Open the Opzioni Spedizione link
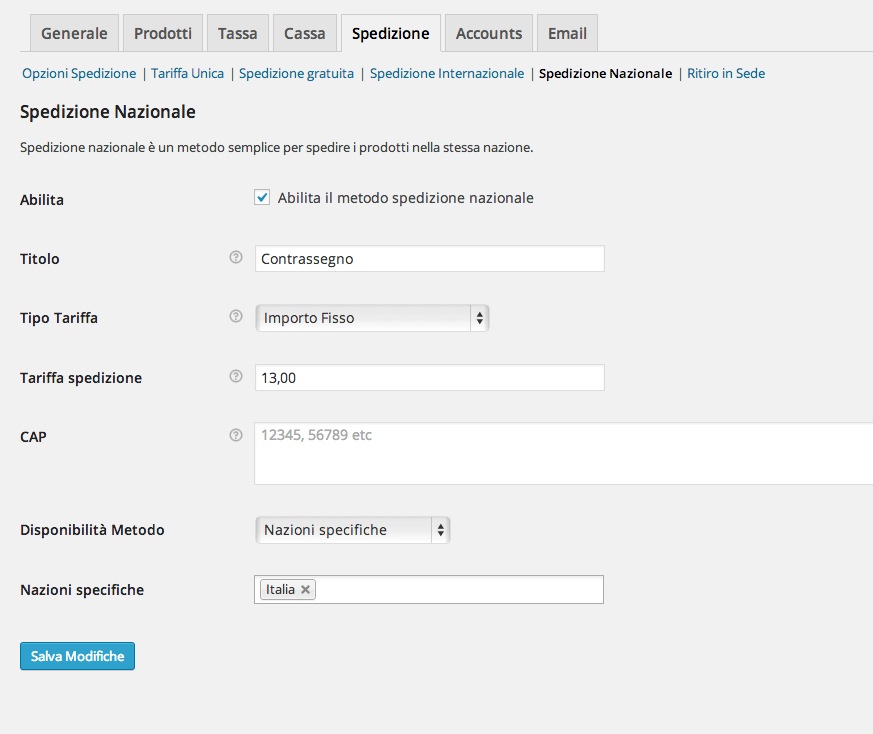873x734 pixels. tap(79, 73)
